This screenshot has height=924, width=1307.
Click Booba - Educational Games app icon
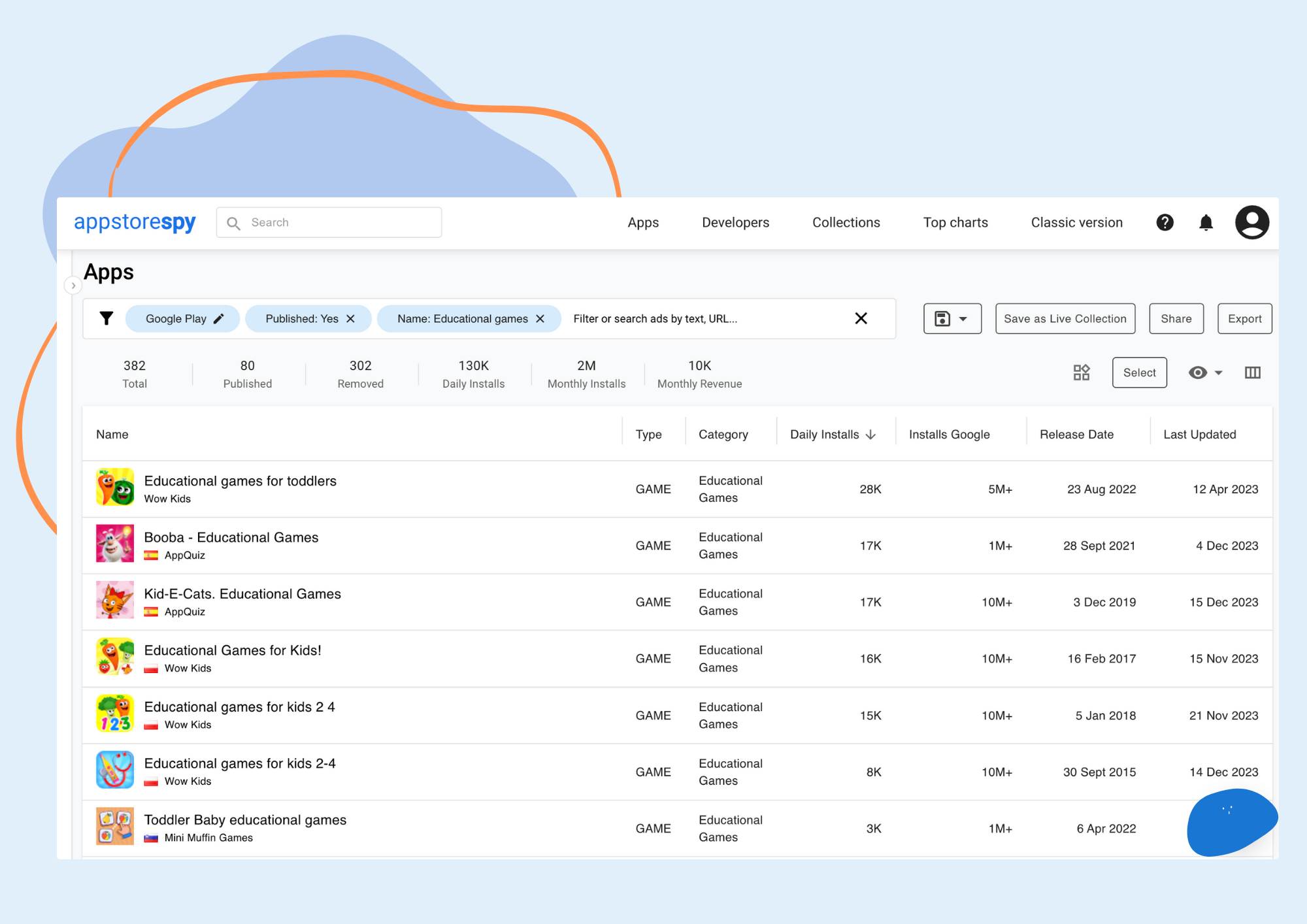(x=115, y=543)
